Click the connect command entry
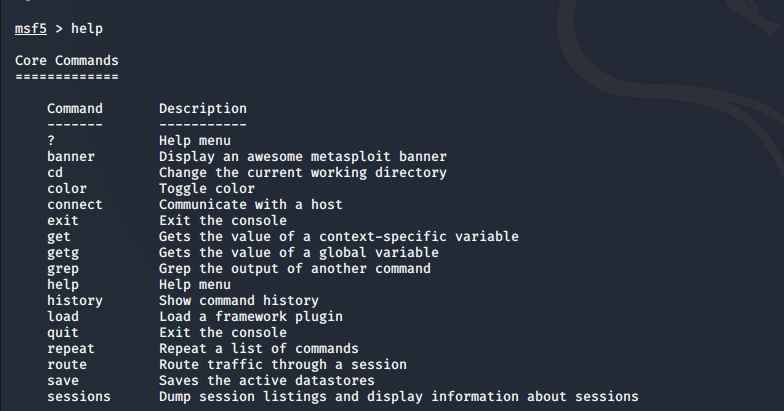 (74, 204)
